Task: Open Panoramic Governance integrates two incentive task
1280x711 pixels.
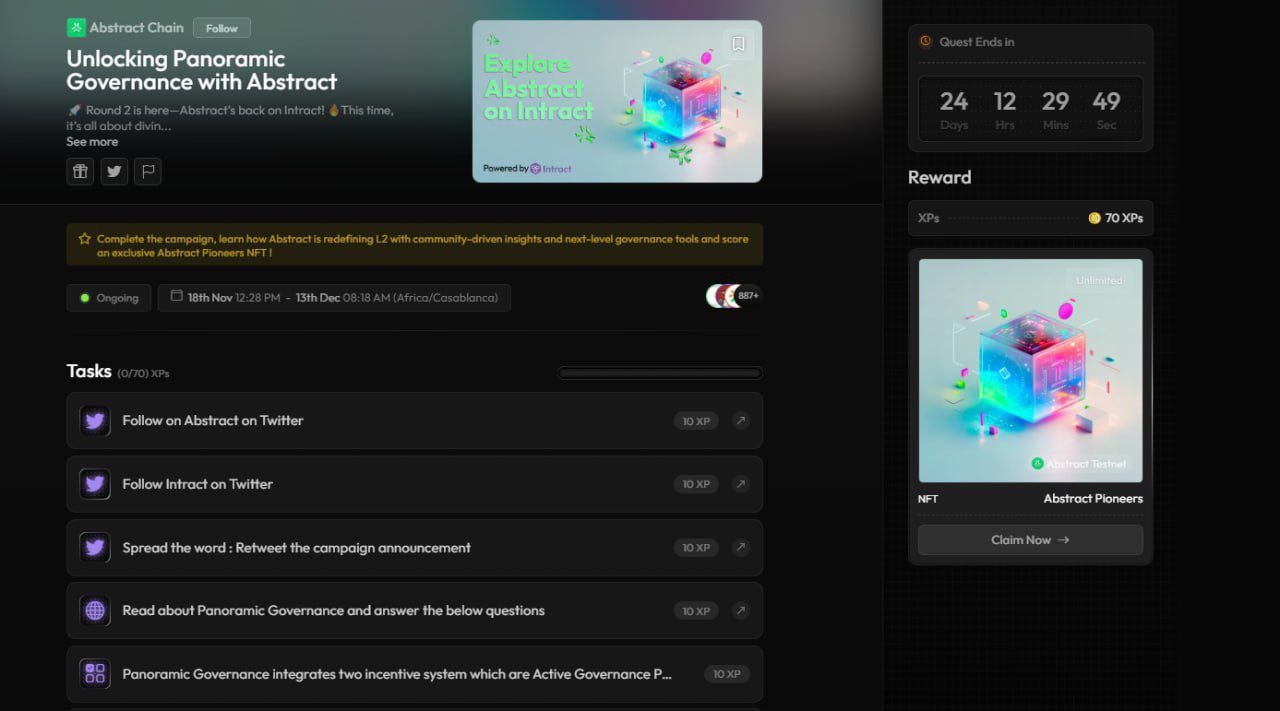Action: tap(414, 674)
